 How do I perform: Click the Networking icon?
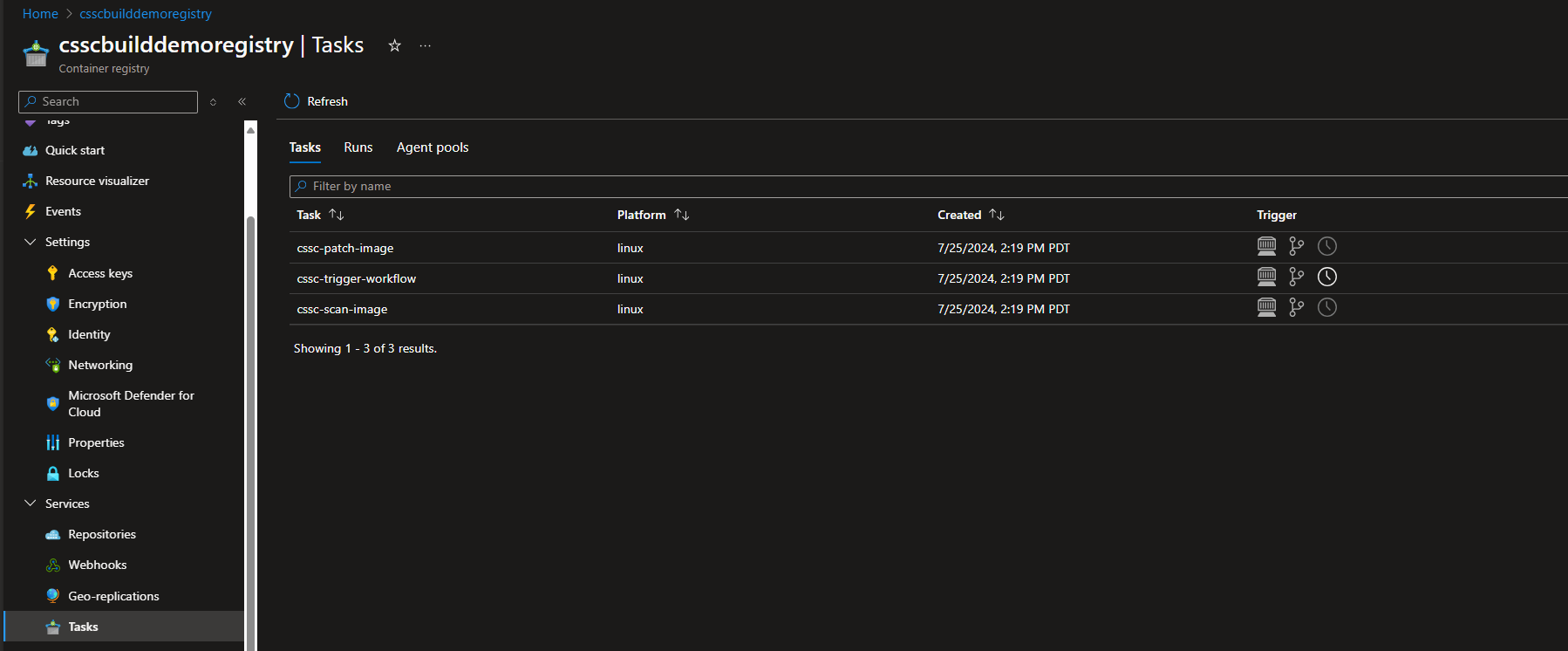tap(53, 365)
